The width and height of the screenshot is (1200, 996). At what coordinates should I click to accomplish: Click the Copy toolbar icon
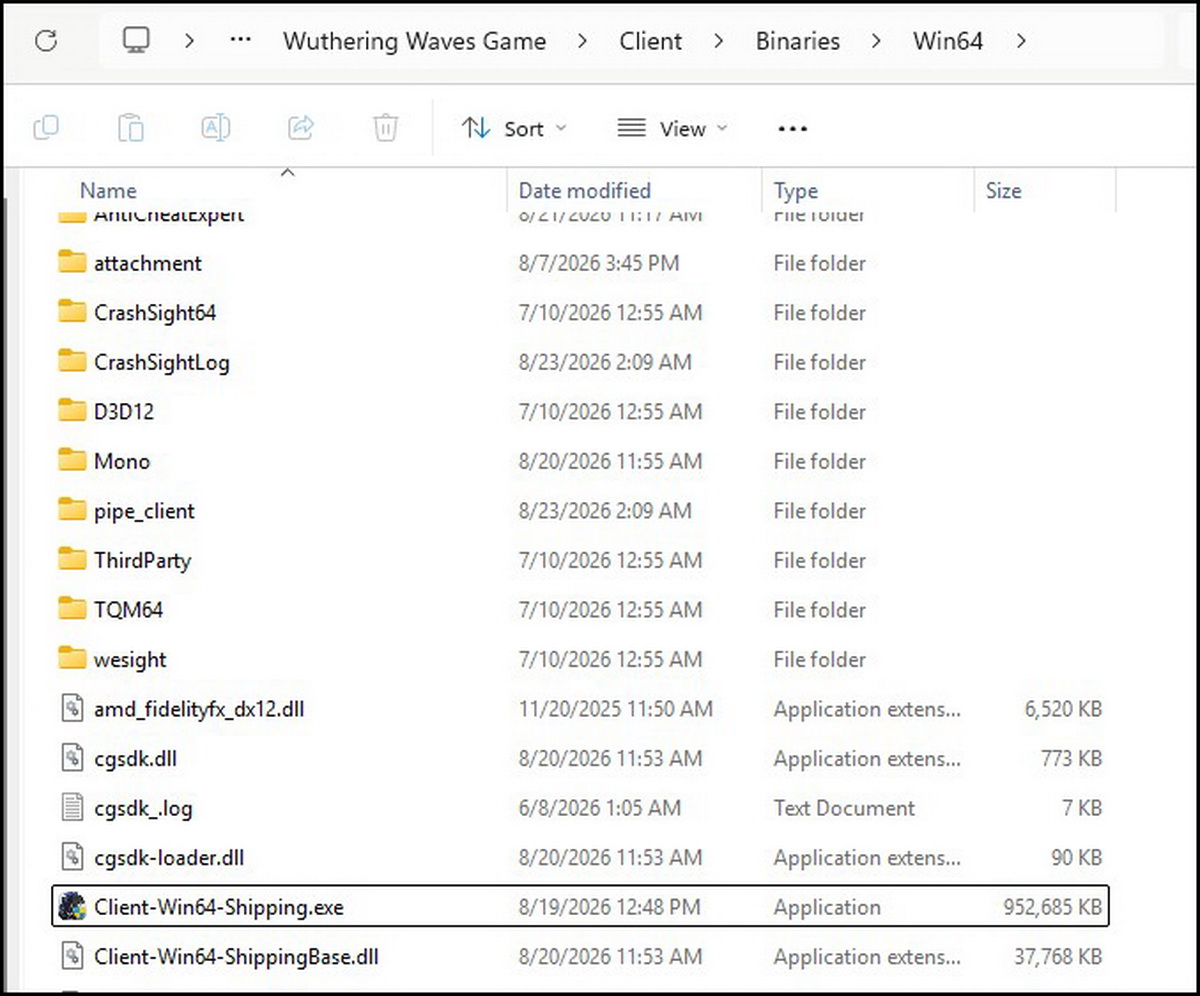pos(46,128)
